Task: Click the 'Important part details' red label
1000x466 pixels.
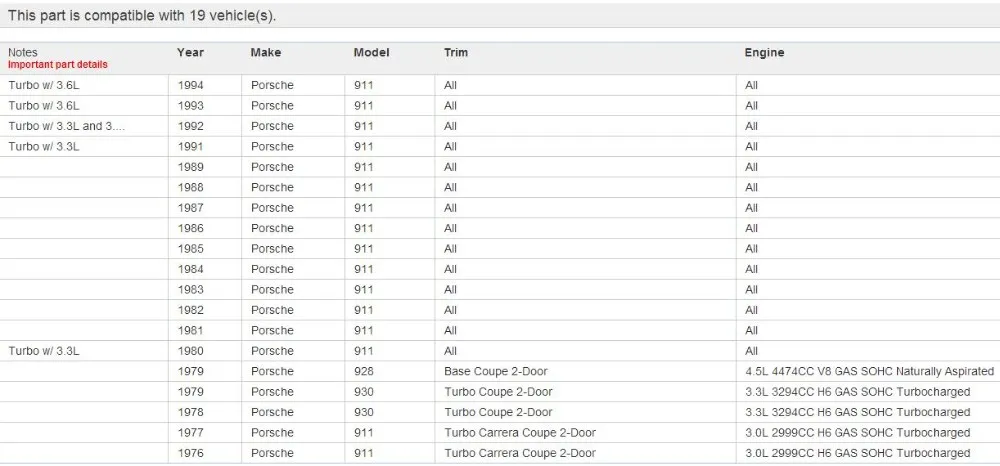Action: click(x=57, y=64)
